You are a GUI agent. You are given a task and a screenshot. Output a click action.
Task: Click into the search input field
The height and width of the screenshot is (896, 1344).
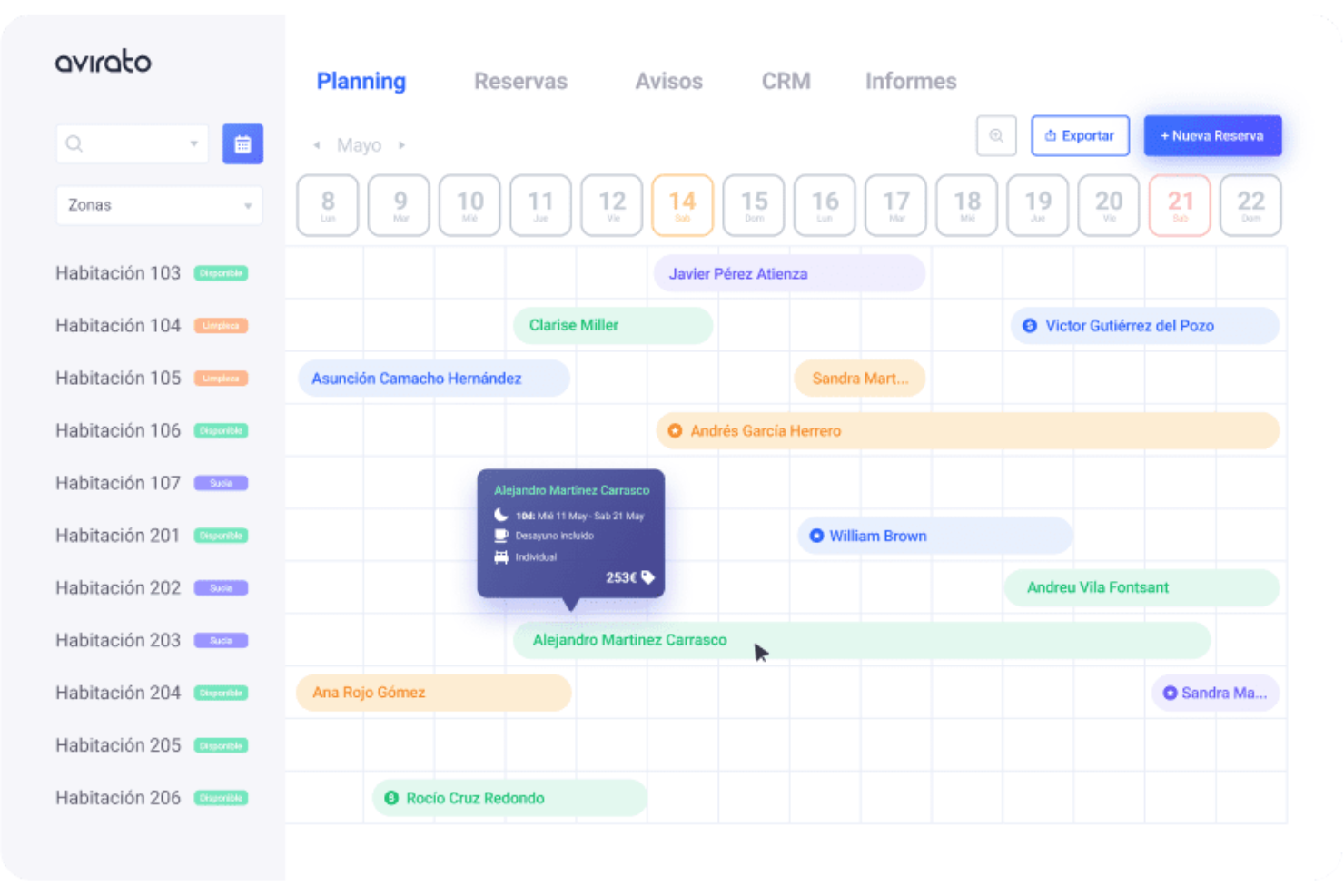(x=133, y=143)
